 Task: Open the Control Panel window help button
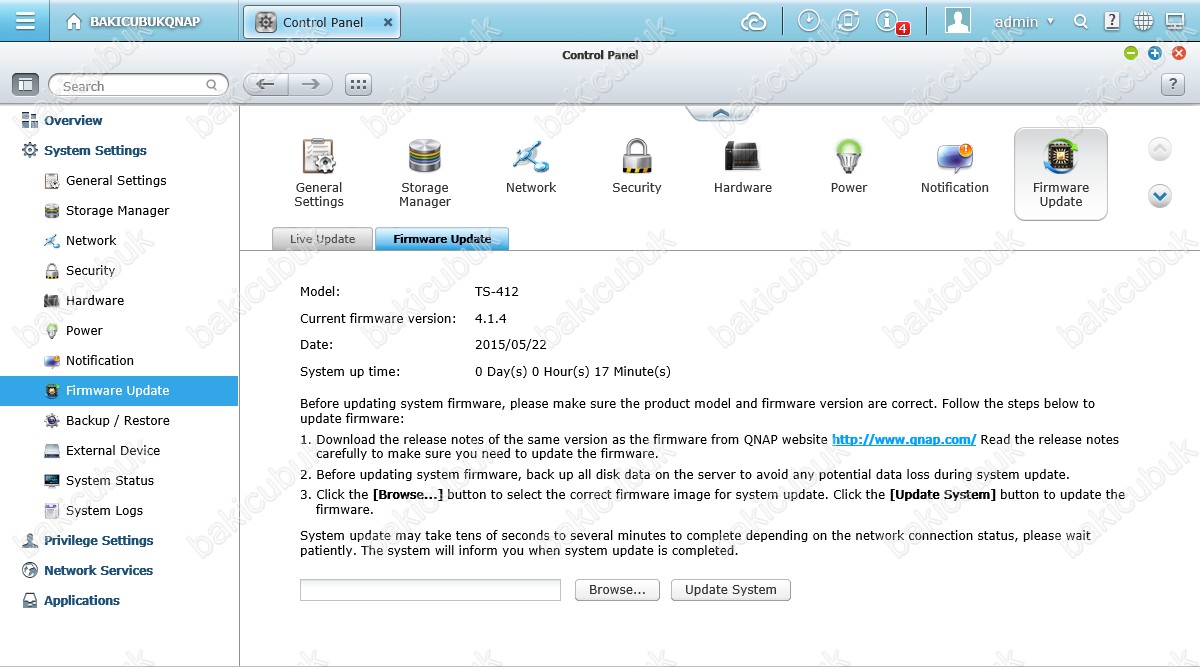tap(1173, 85)
